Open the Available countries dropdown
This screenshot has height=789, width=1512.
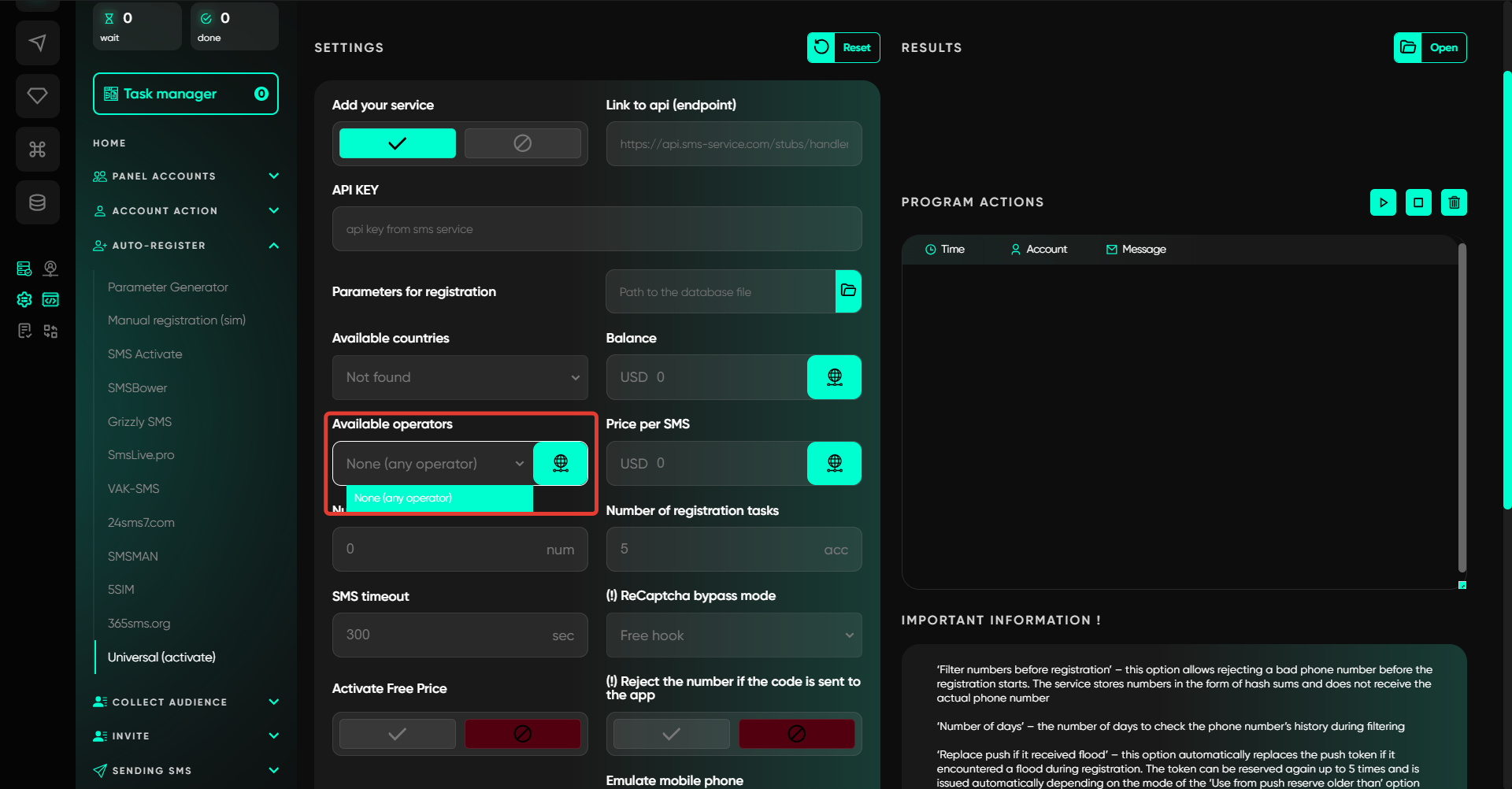pos(460,377)
